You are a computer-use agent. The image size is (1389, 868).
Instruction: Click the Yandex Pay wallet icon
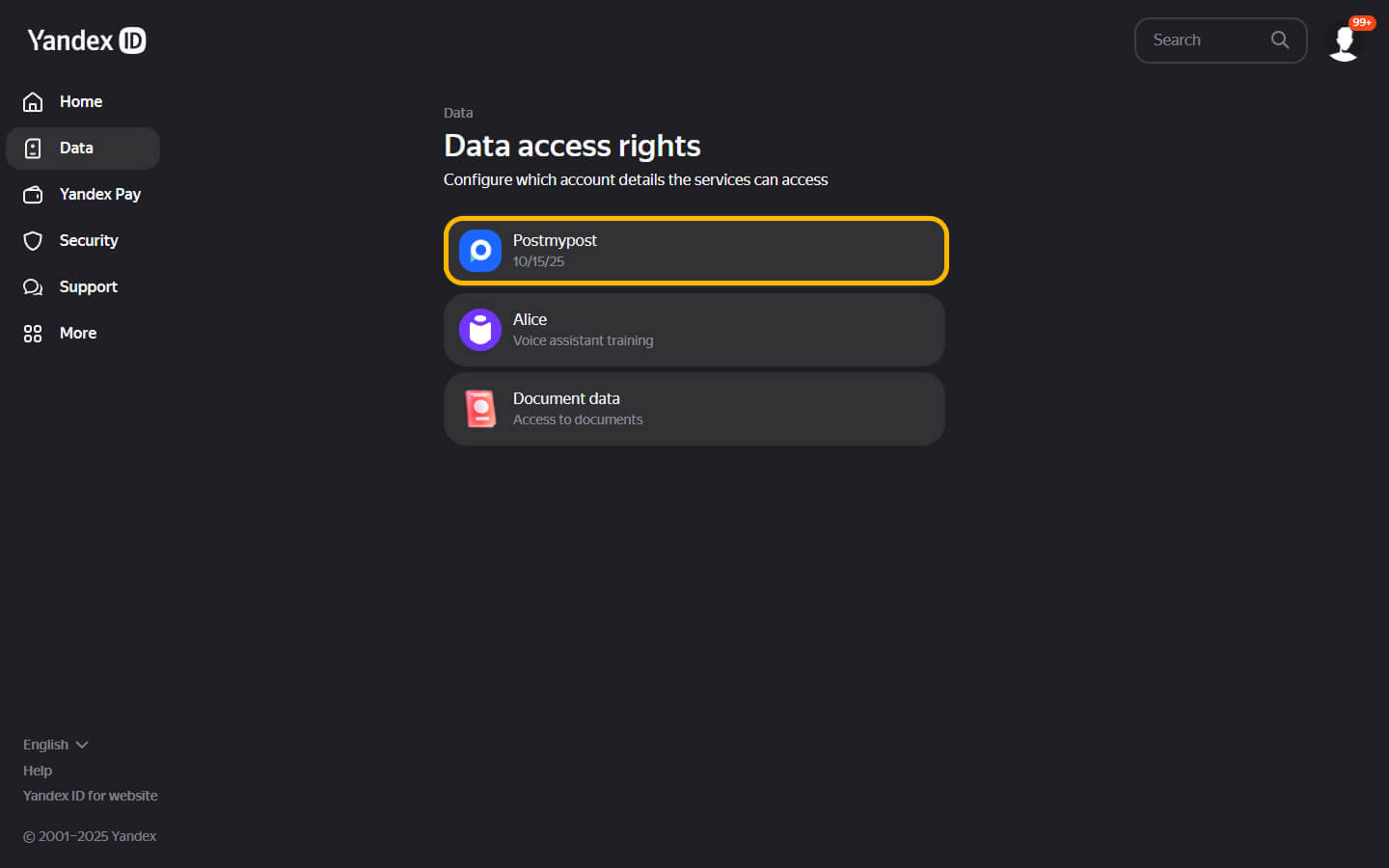[x=33, y=195]
